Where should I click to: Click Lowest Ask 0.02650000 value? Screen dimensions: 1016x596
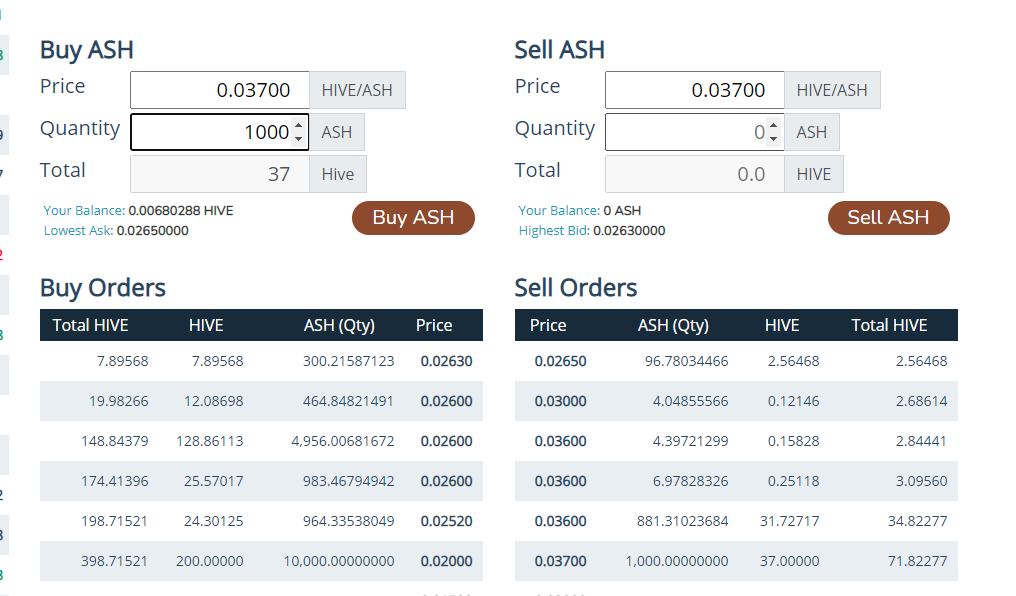tap(152, 231)
